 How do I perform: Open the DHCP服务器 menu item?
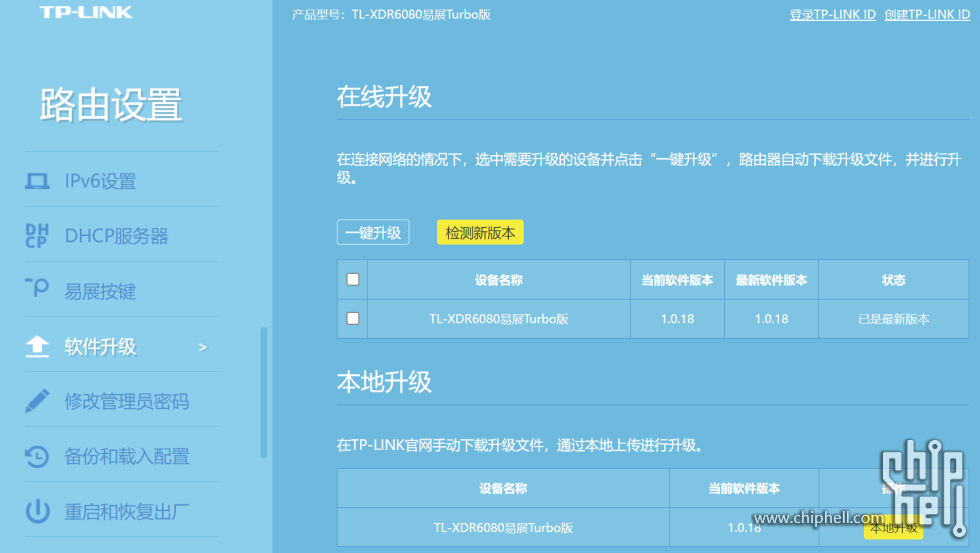point(116,237)
